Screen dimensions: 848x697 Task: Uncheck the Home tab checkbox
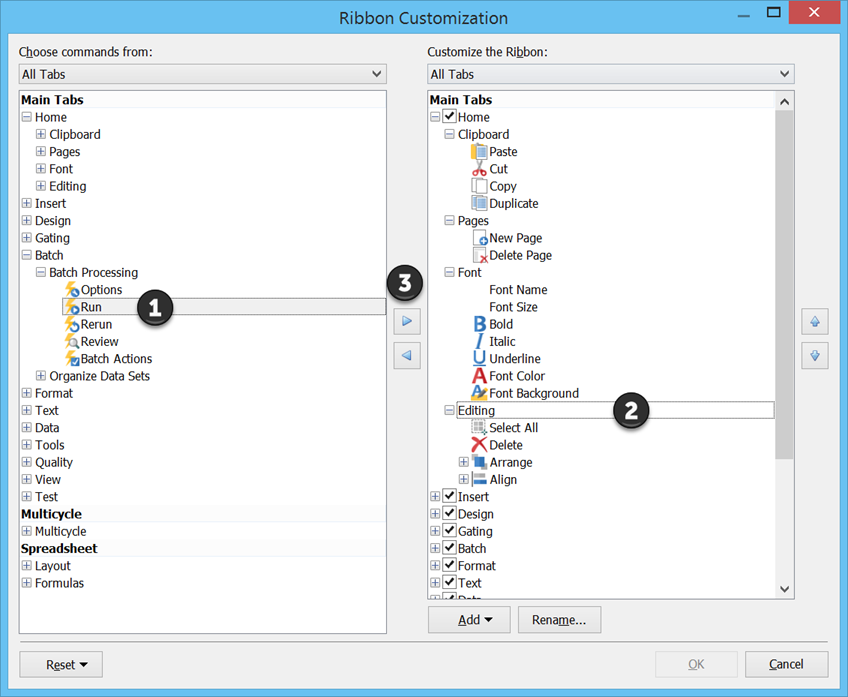coord(449,117)
